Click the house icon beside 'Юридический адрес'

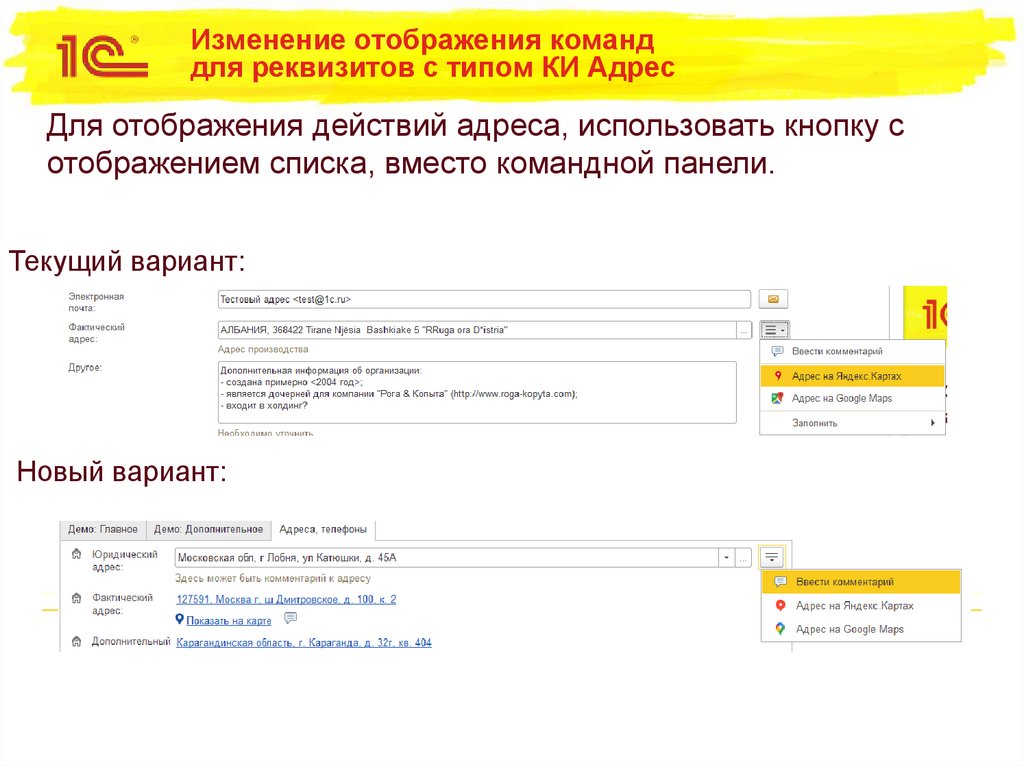tap(76, 554)
